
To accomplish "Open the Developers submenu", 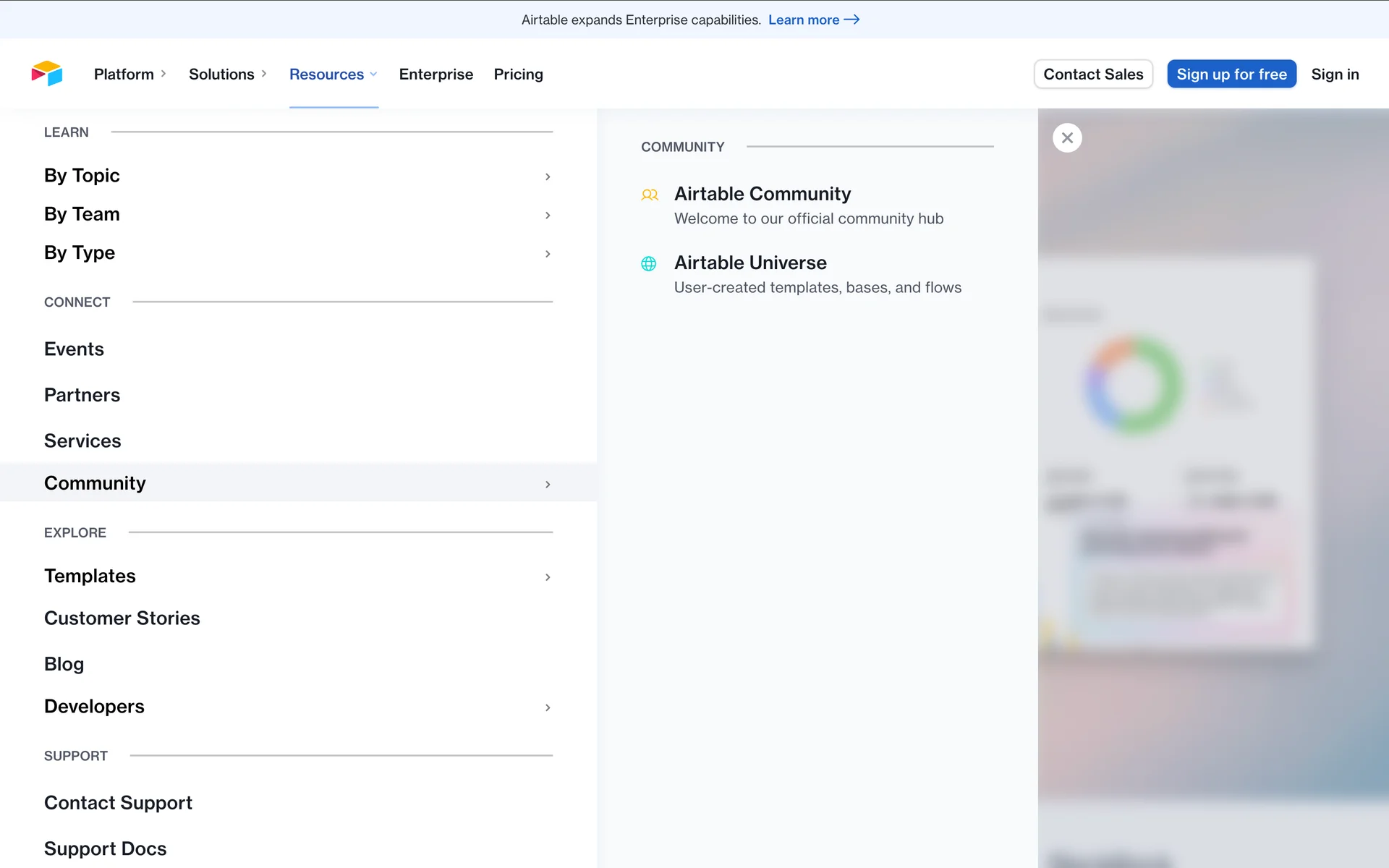I will (548, 707).
